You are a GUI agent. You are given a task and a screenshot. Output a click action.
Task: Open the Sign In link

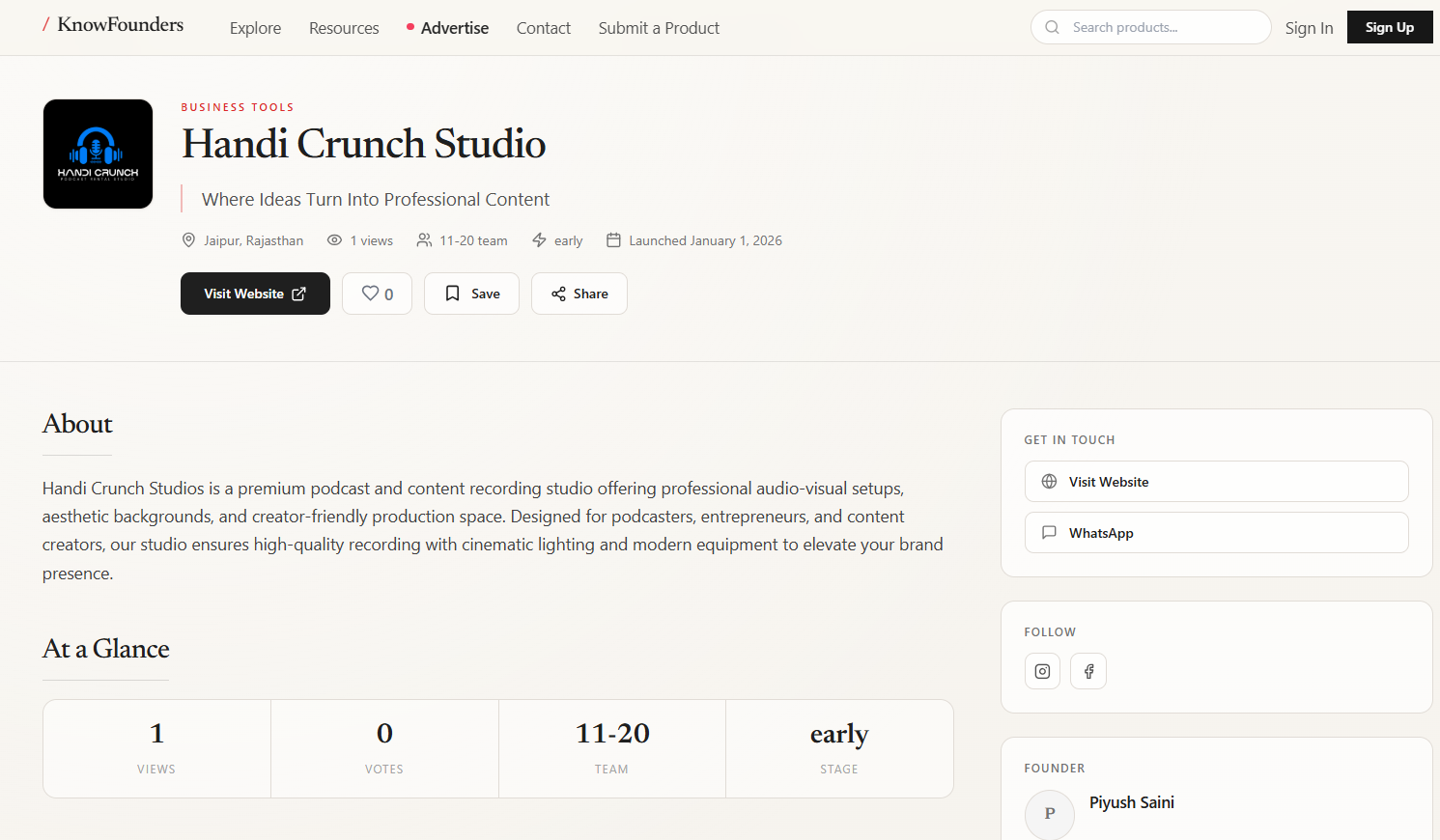(x=1309, y=28)
